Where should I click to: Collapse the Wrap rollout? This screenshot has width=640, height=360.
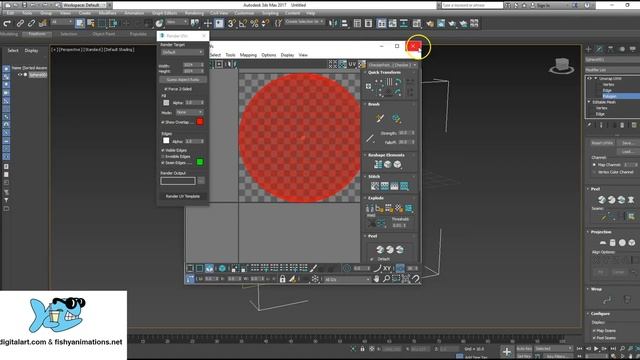tap(588, 289)
